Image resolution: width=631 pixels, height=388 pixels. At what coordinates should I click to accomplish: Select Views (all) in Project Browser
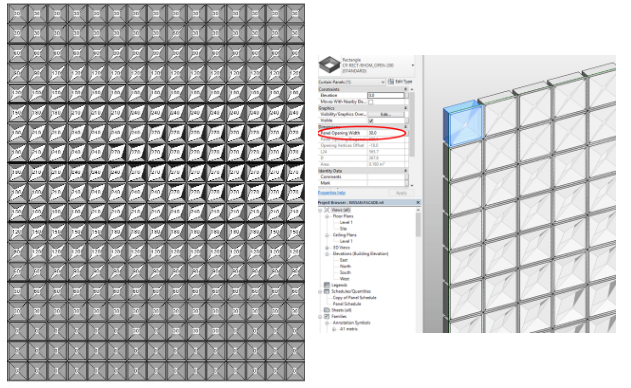point(341,210)
